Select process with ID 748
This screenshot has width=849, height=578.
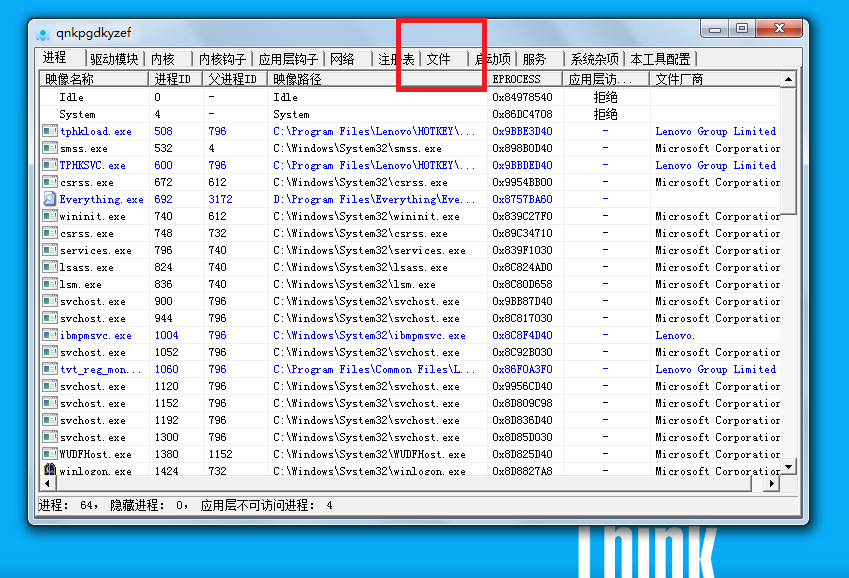(410, 233)
